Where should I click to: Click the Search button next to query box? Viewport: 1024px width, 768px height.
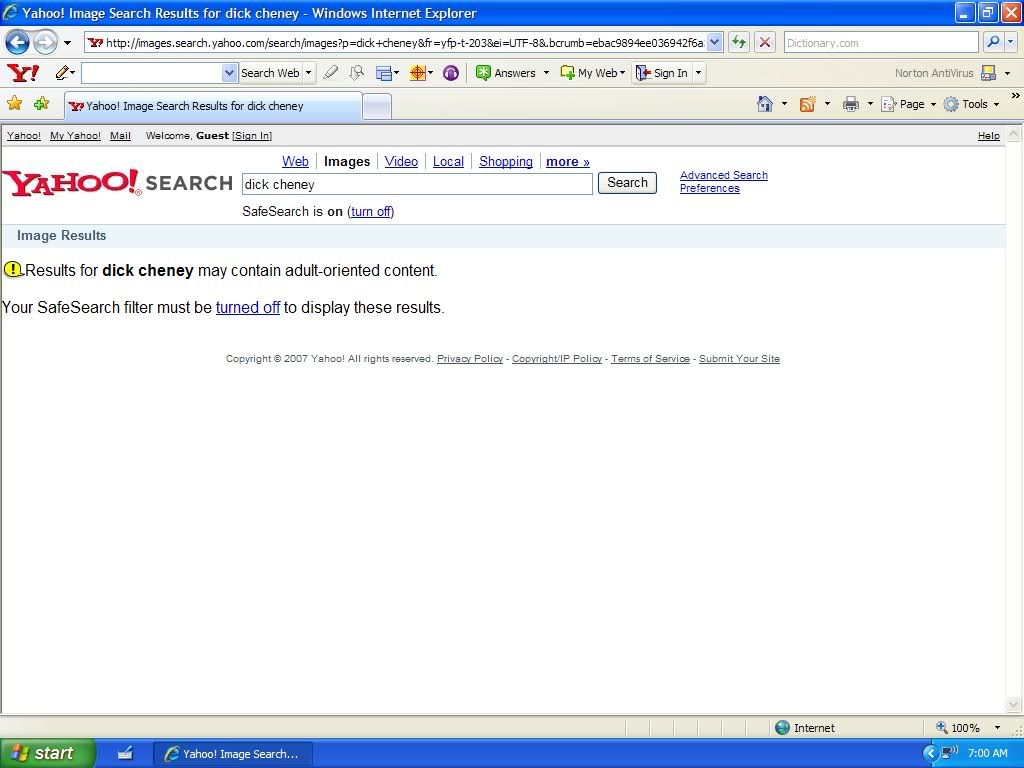627,183
